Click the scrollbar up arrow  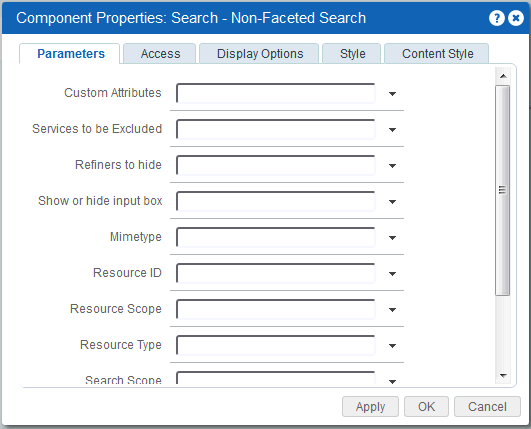point(503,76)
